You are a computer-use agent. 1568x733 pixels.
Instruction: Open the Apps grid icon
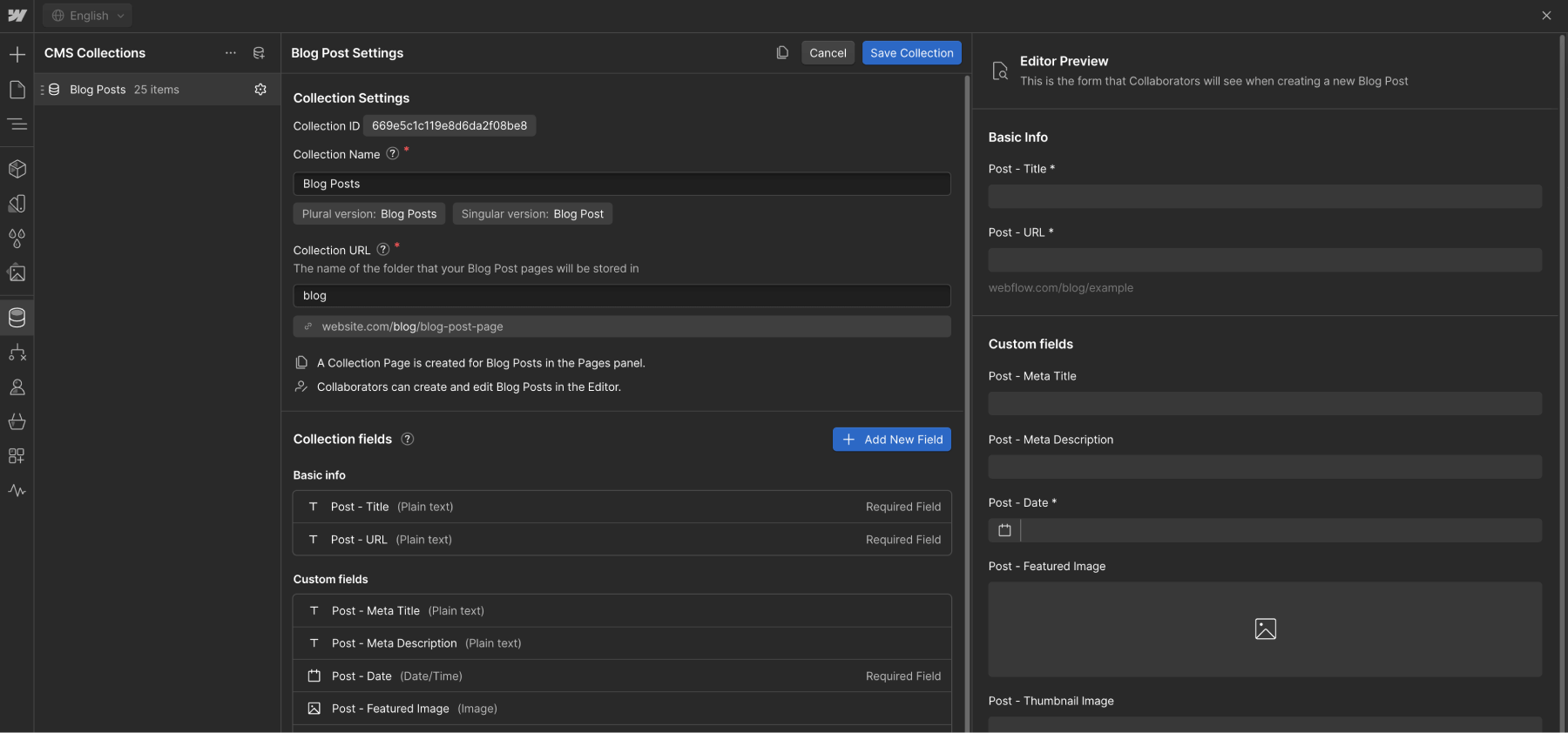17,456
